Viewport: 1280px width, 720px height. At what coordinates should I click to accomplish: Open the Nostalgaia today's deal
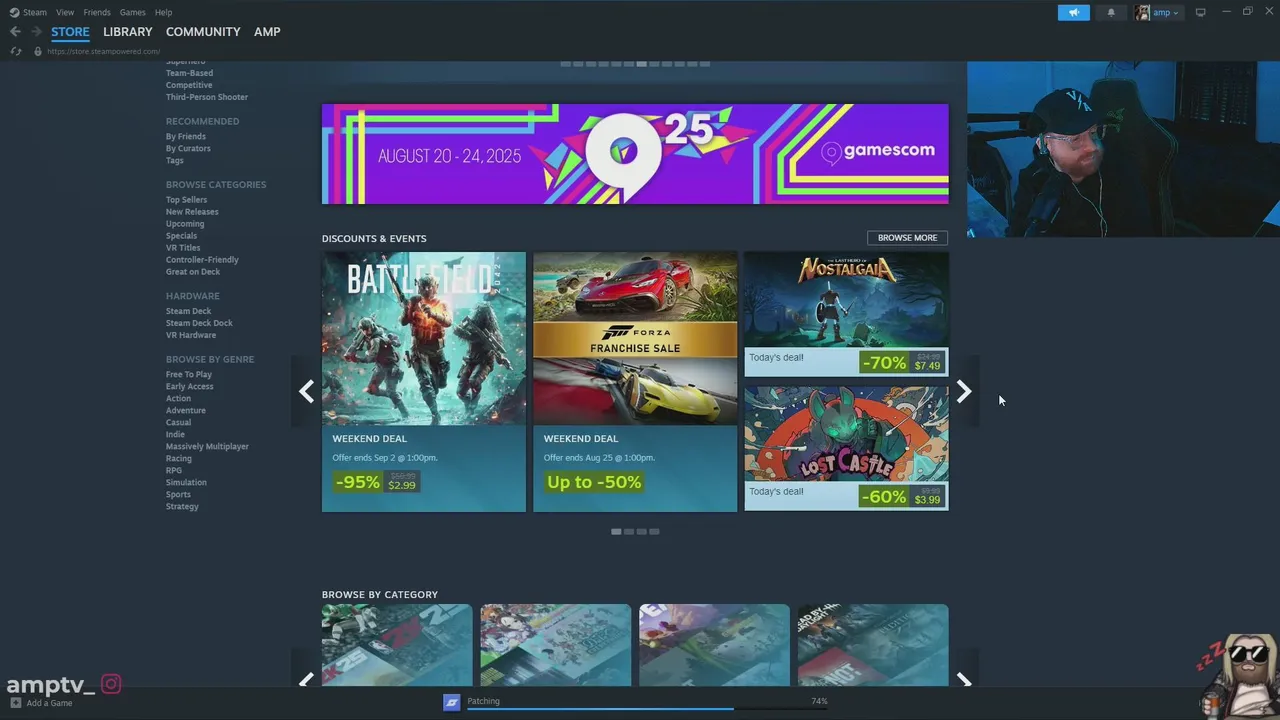(x=846, y=314)
